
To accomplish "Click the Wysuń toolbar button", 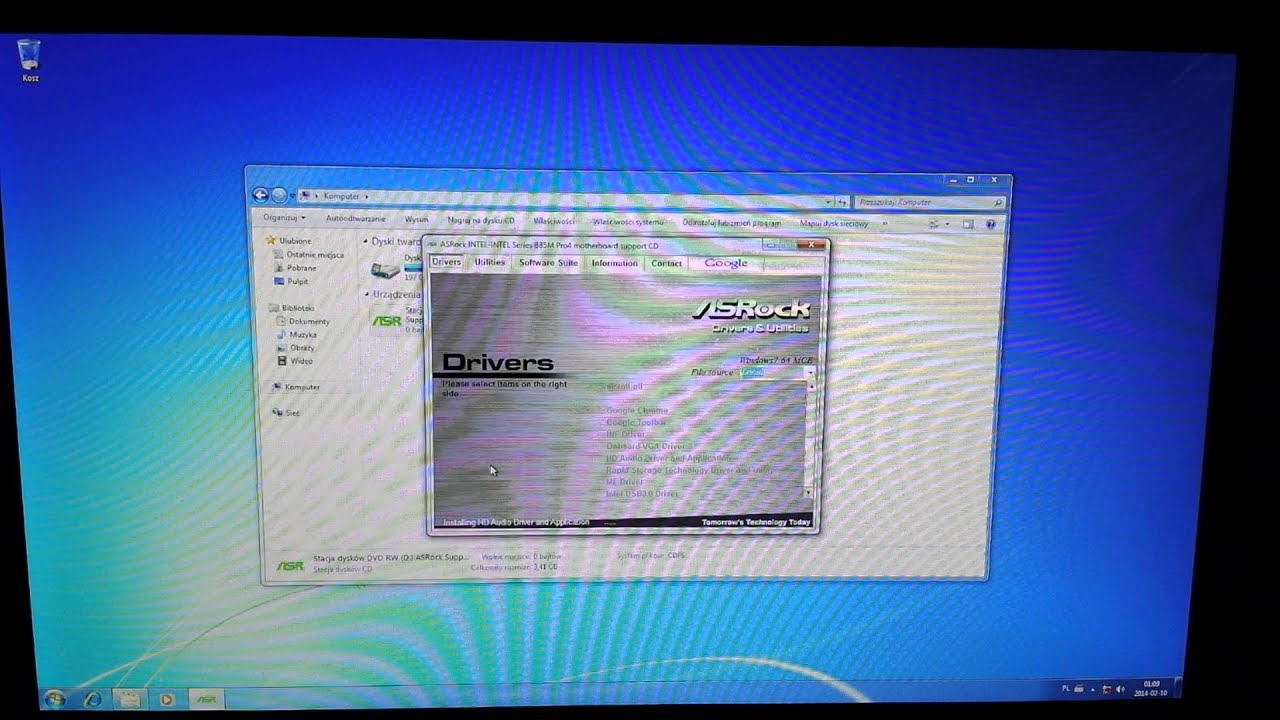I will point(417,219).
